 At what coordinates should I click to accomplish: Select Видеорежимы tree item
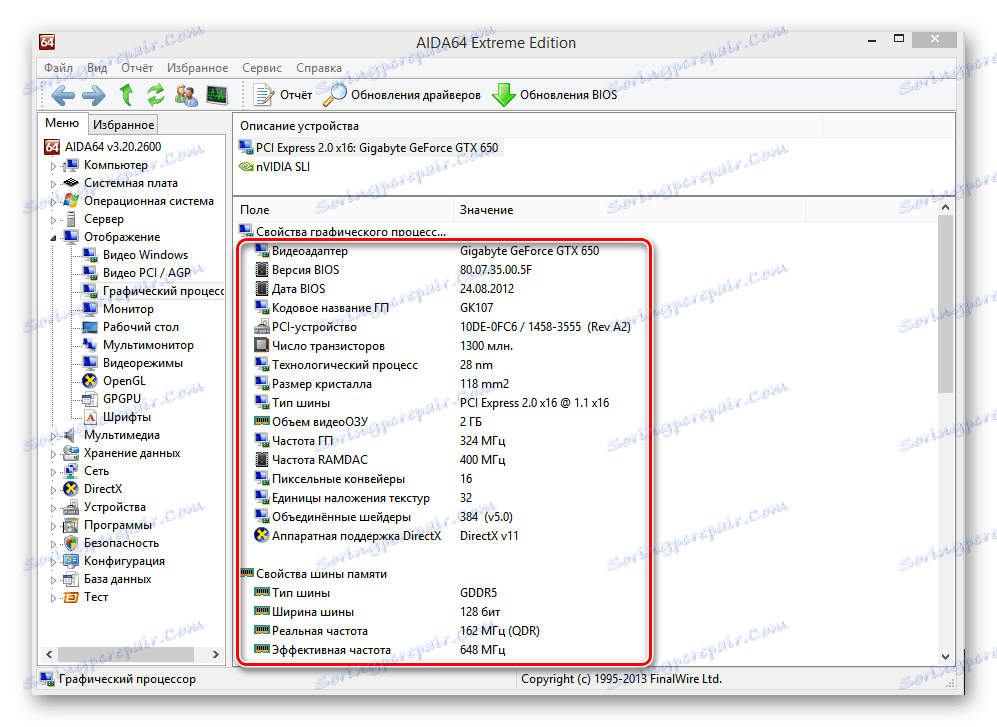click(x=142, y=363)
